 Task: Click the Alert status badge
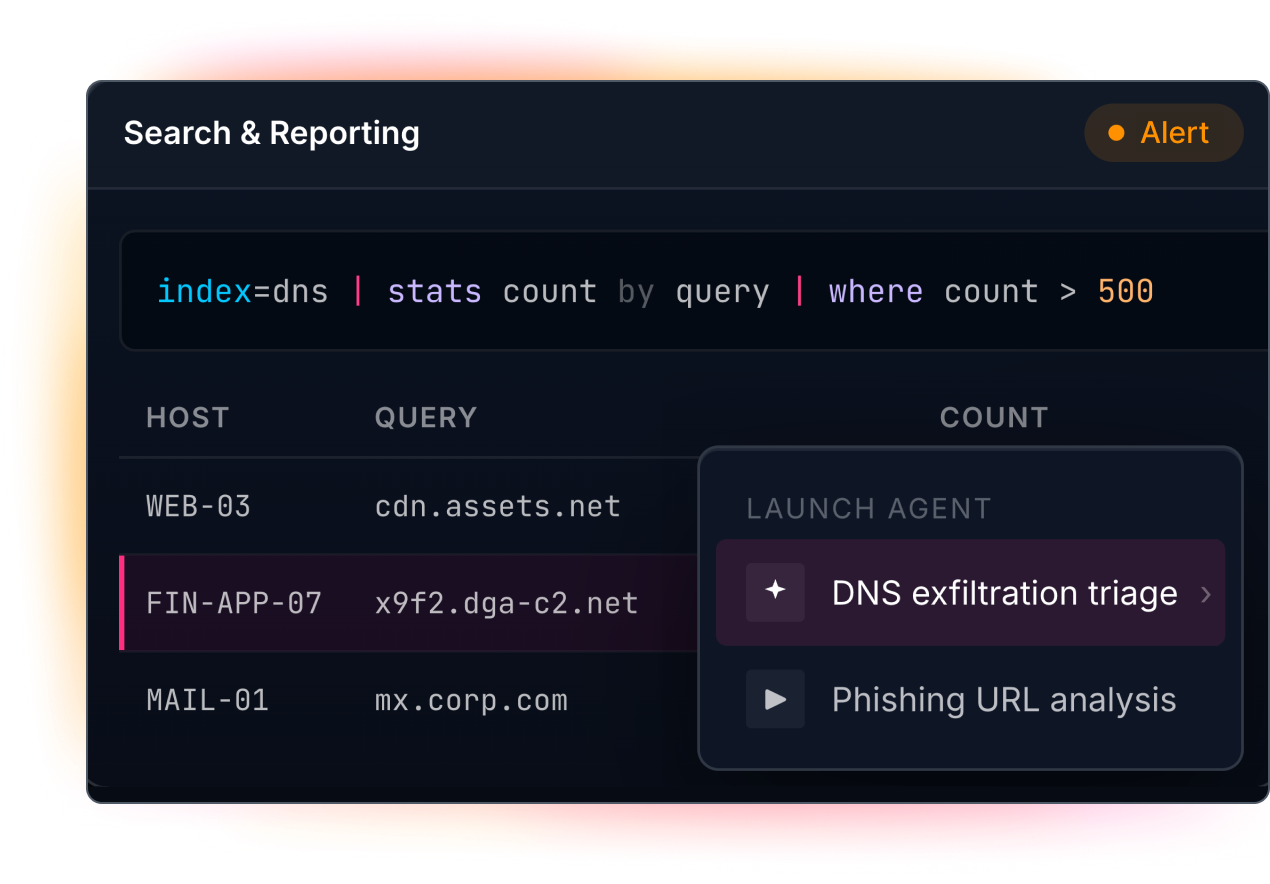(x=1163, y=133)
